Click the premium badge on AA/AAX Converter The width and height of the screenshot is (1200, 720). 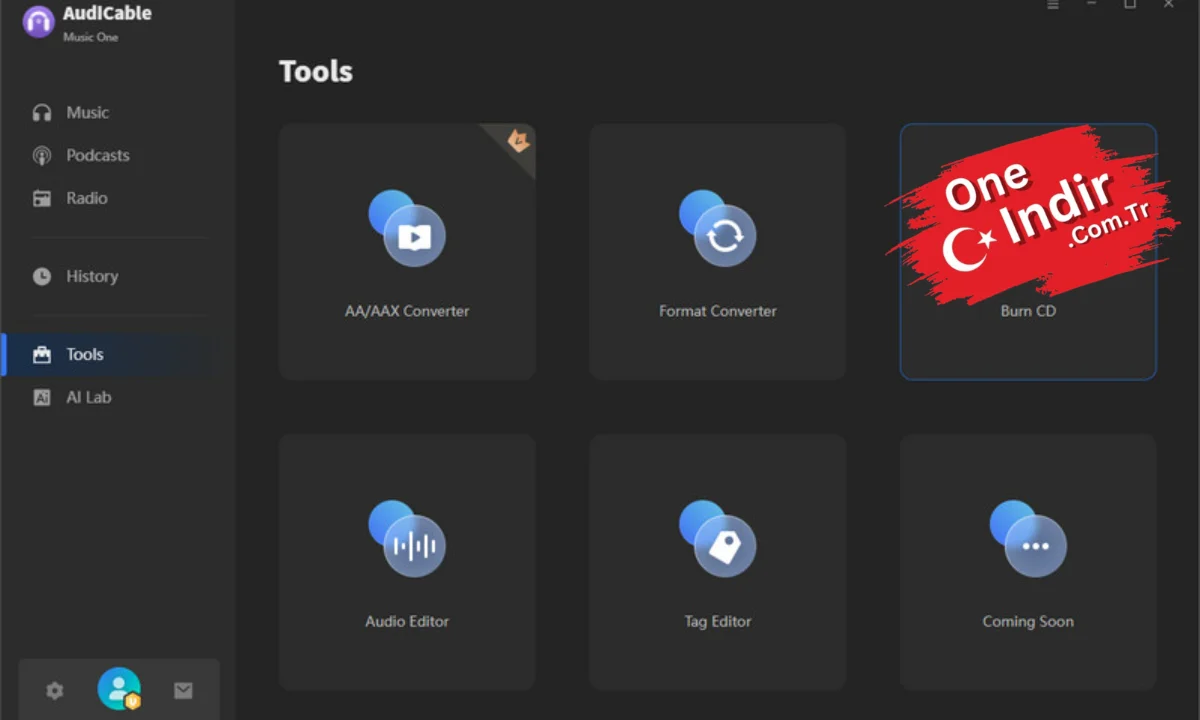[x=517, y=141]
